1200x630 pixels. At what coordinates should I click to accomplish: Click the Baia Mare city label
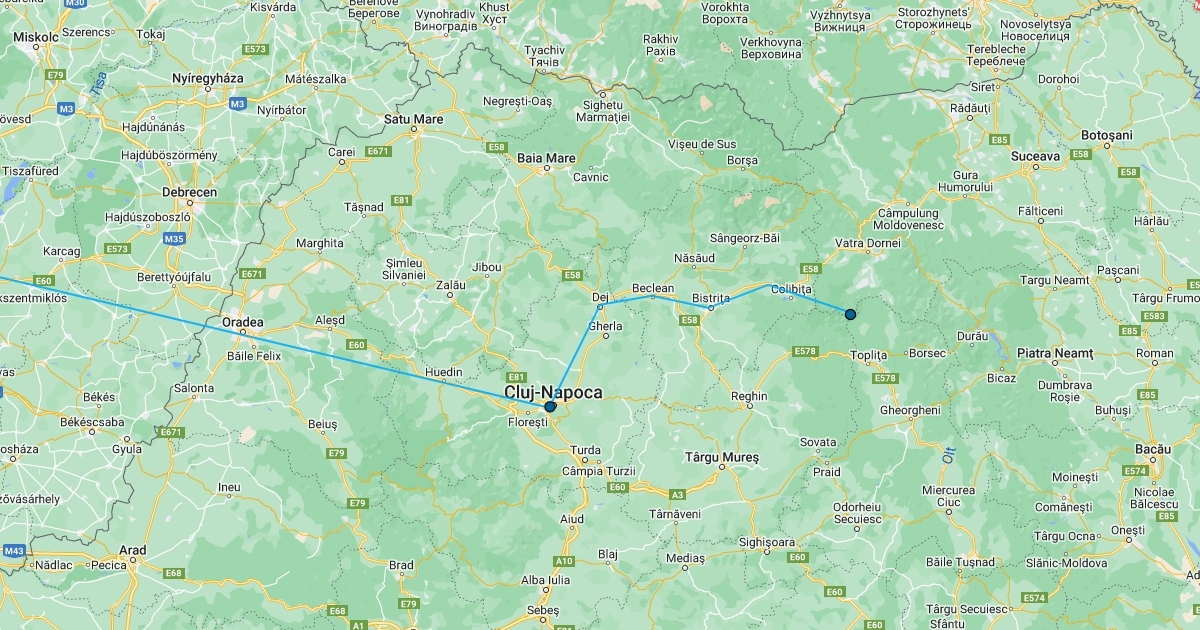click(x=546, y=158)
